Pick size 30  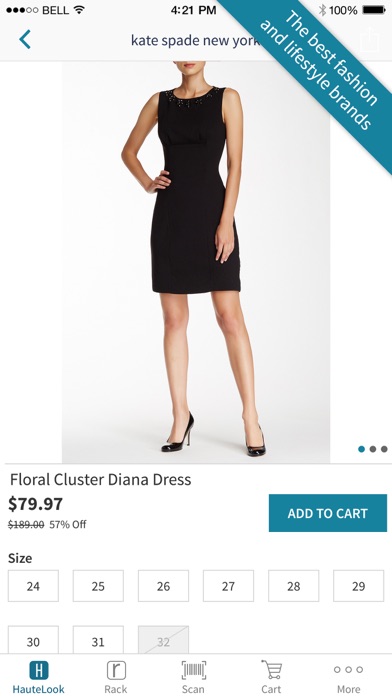pos(33,640)
